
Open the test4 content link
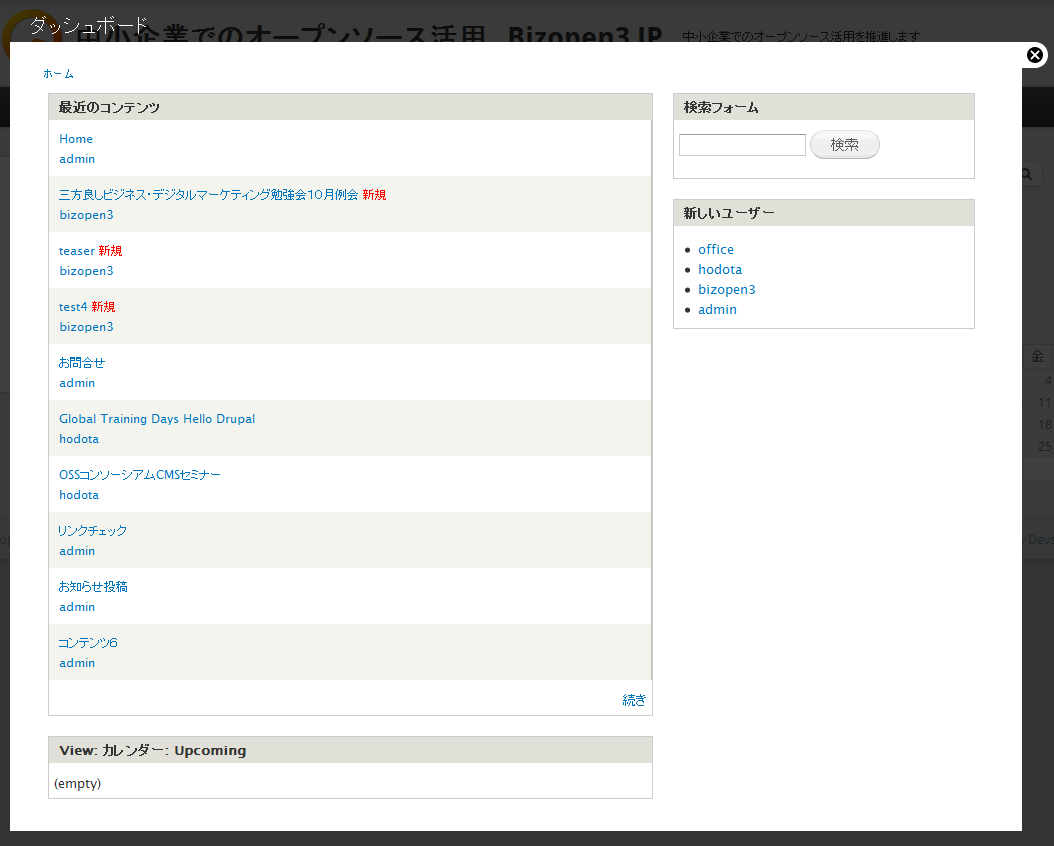(x=73, y=307)
